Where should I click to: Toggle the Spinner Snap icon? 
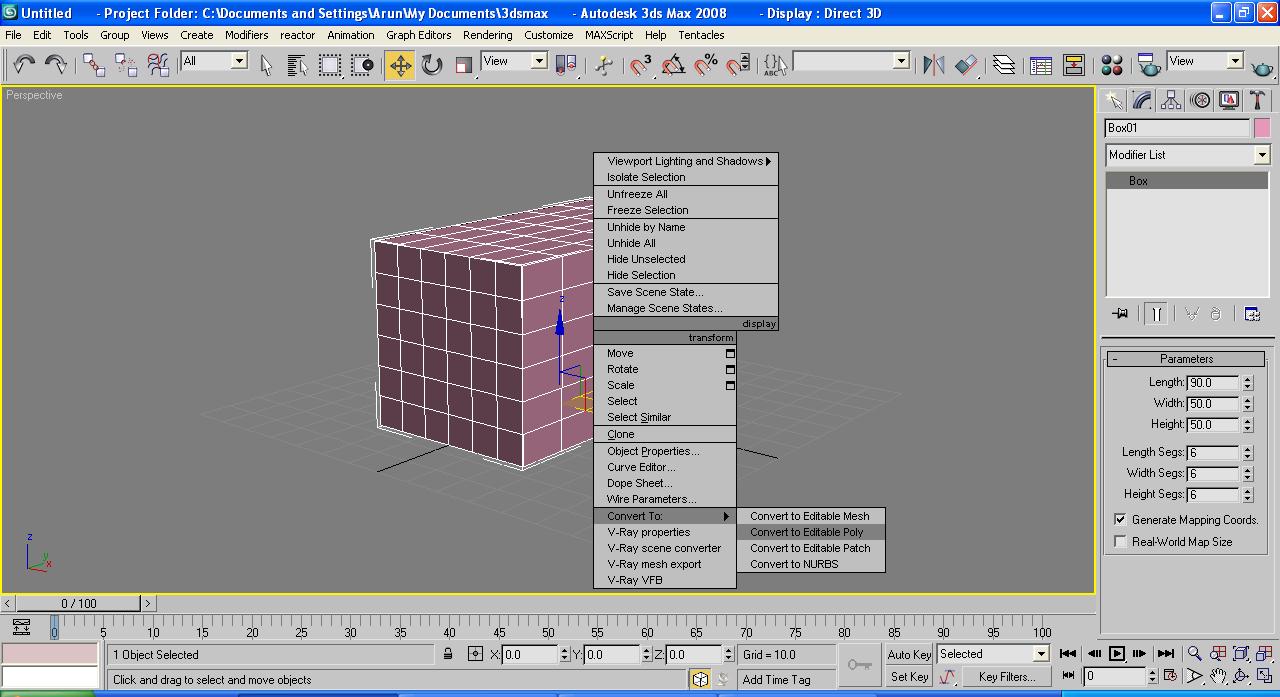(737, 65)
